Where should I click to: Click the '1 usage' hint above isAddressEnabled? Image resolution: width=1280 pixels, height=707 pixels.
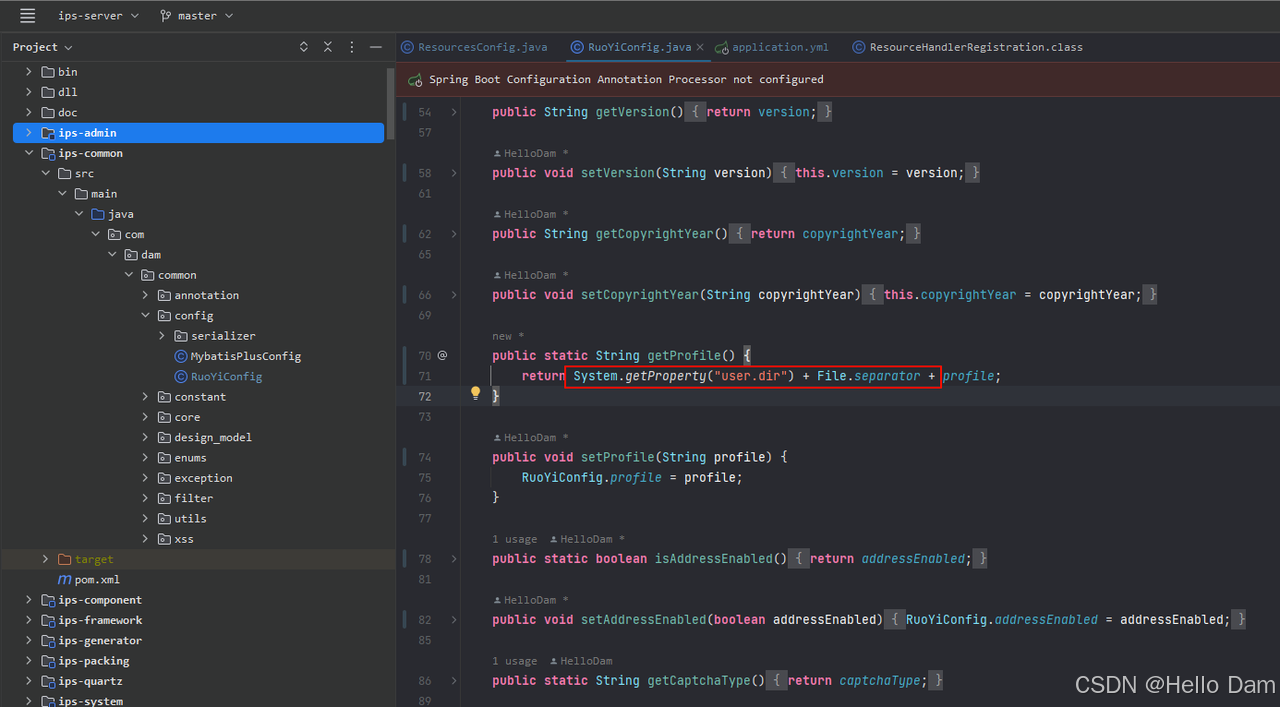pos(514,539)
